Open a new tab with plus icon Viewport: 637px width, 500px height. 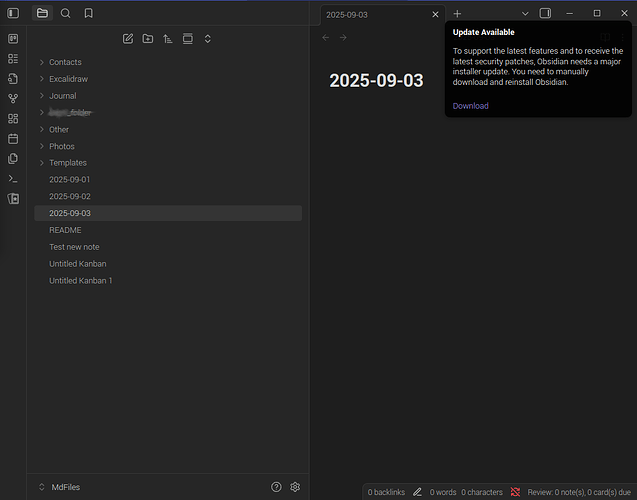click(457, 14)
